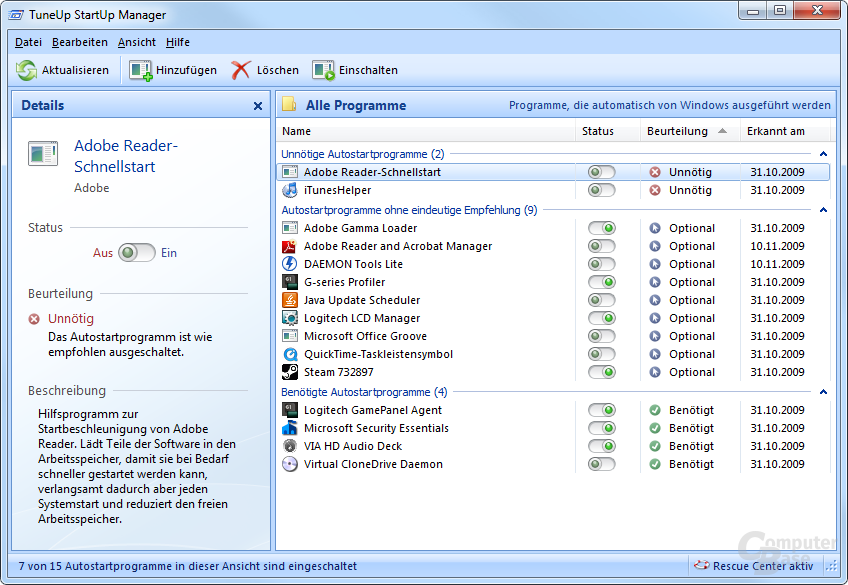Viewport: 848px width, 585px height.
Task: Click the Aktualisieren refresh icon
Action: coord(26,70)
